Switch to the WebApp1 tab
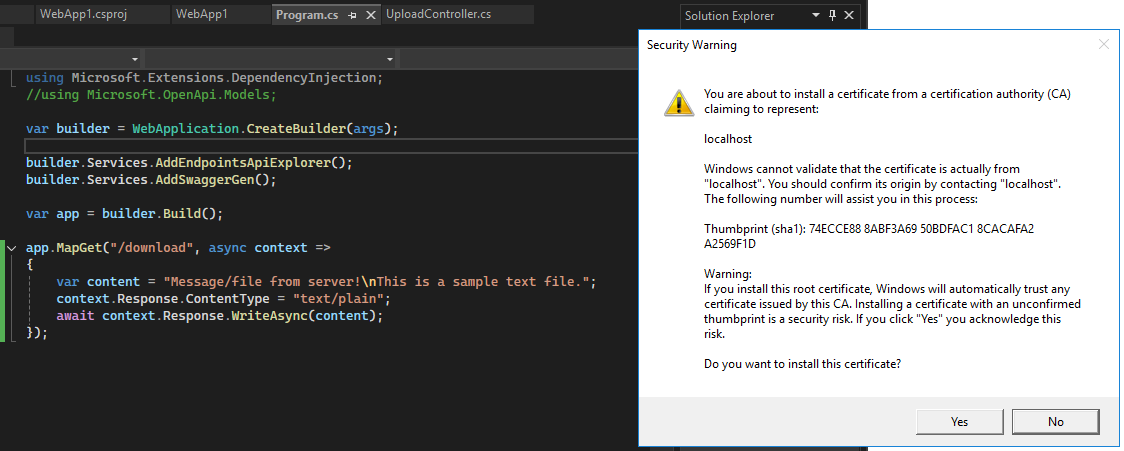1124x451 pixels. tap(201, 14)
